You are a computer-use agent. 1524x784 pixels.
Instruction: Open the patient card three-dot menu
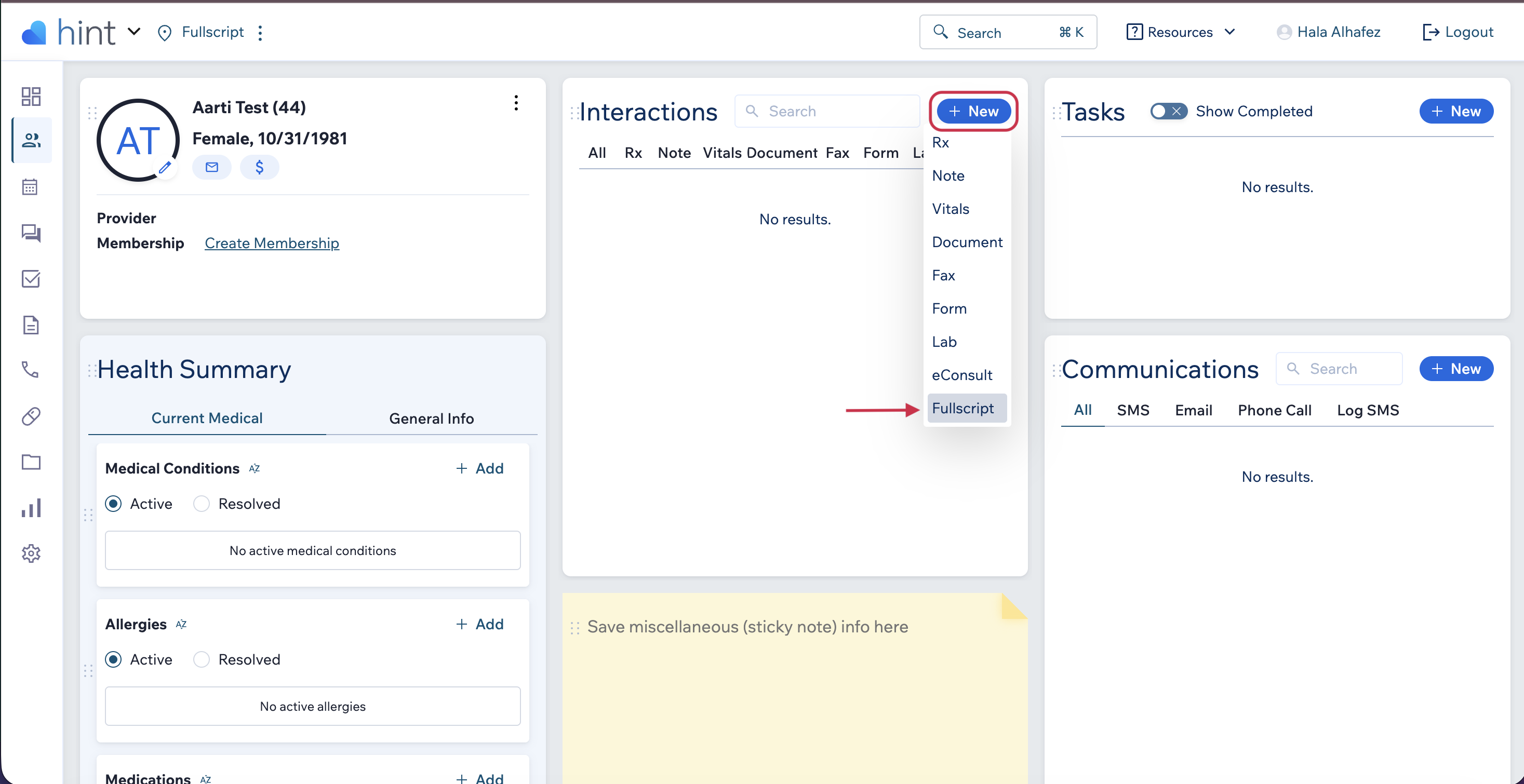pos(516,103)
